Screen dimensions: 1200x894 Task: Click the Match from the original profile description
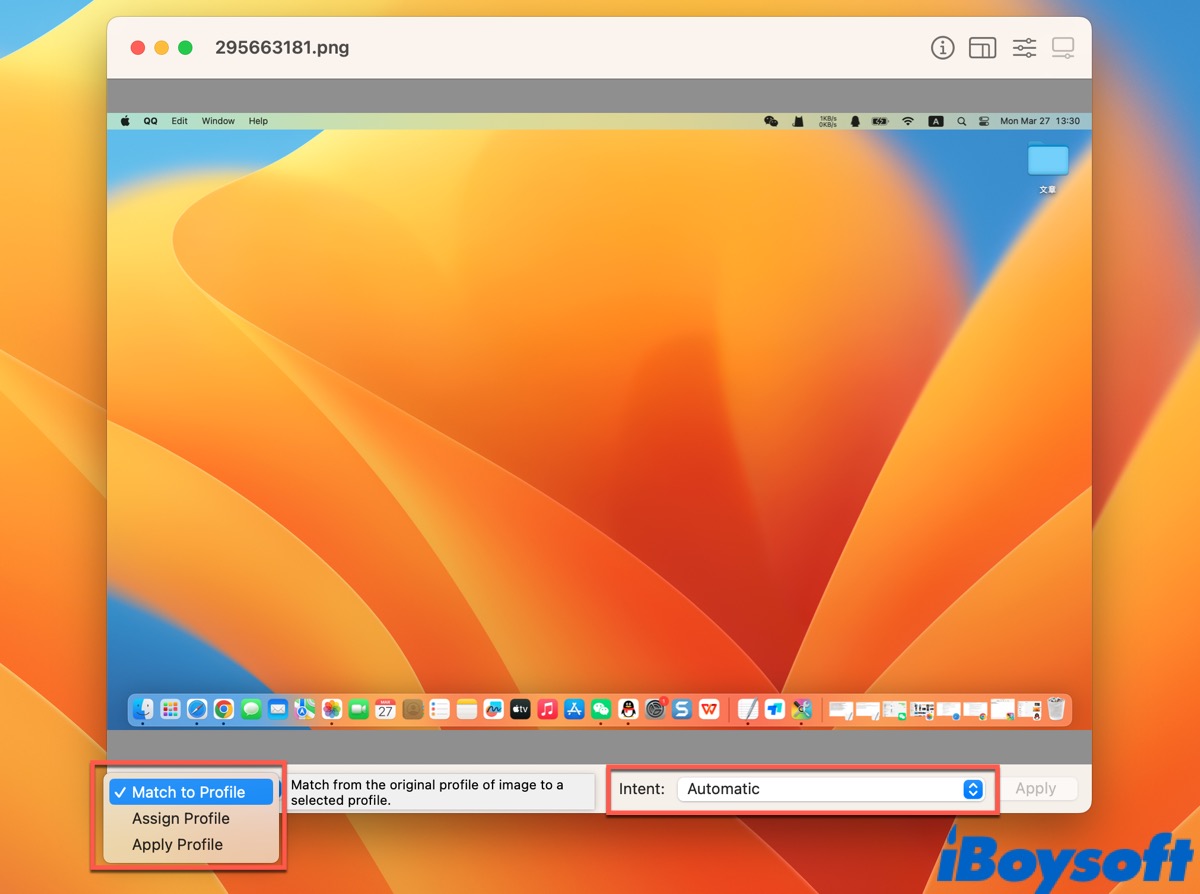427,792
